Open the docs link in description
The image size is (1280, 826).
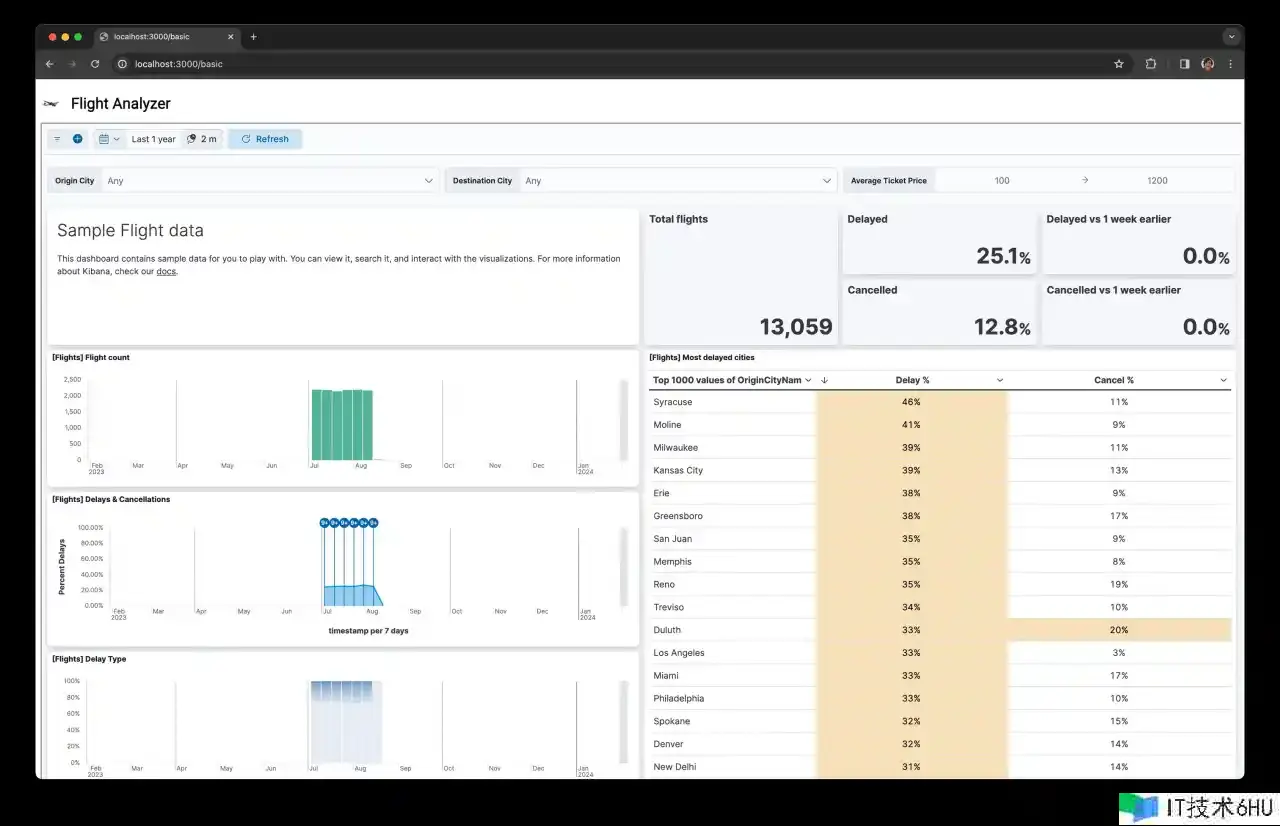166,271
